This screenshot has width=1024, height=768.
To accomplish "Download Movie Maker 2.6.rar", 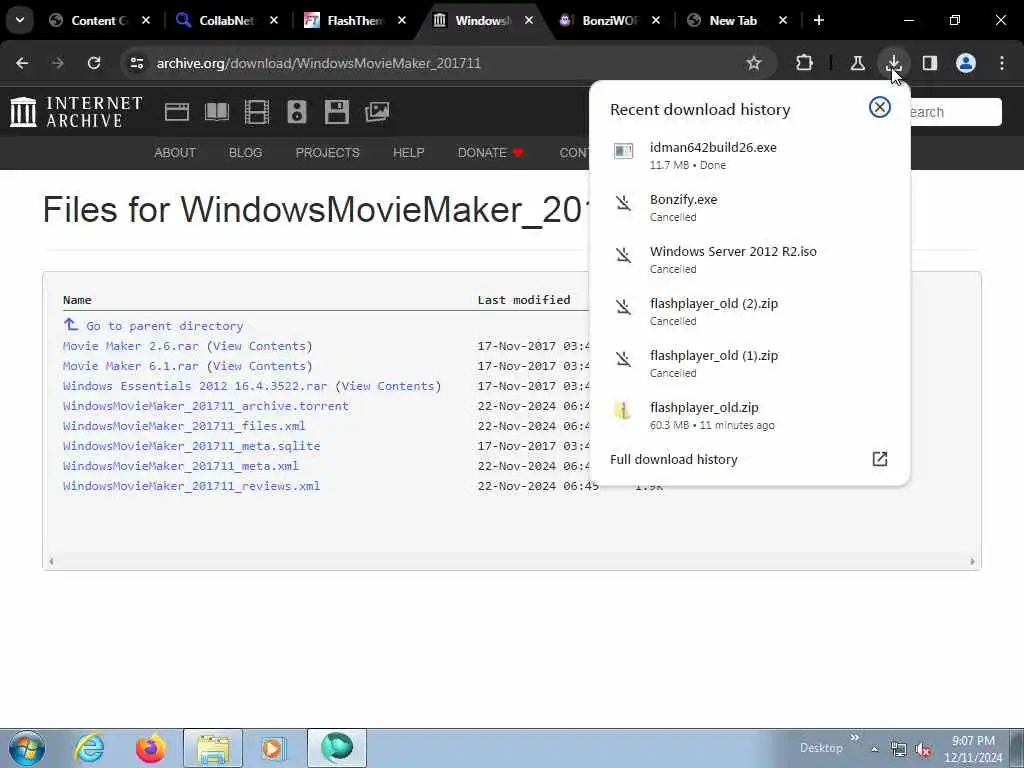I will 131,346.
